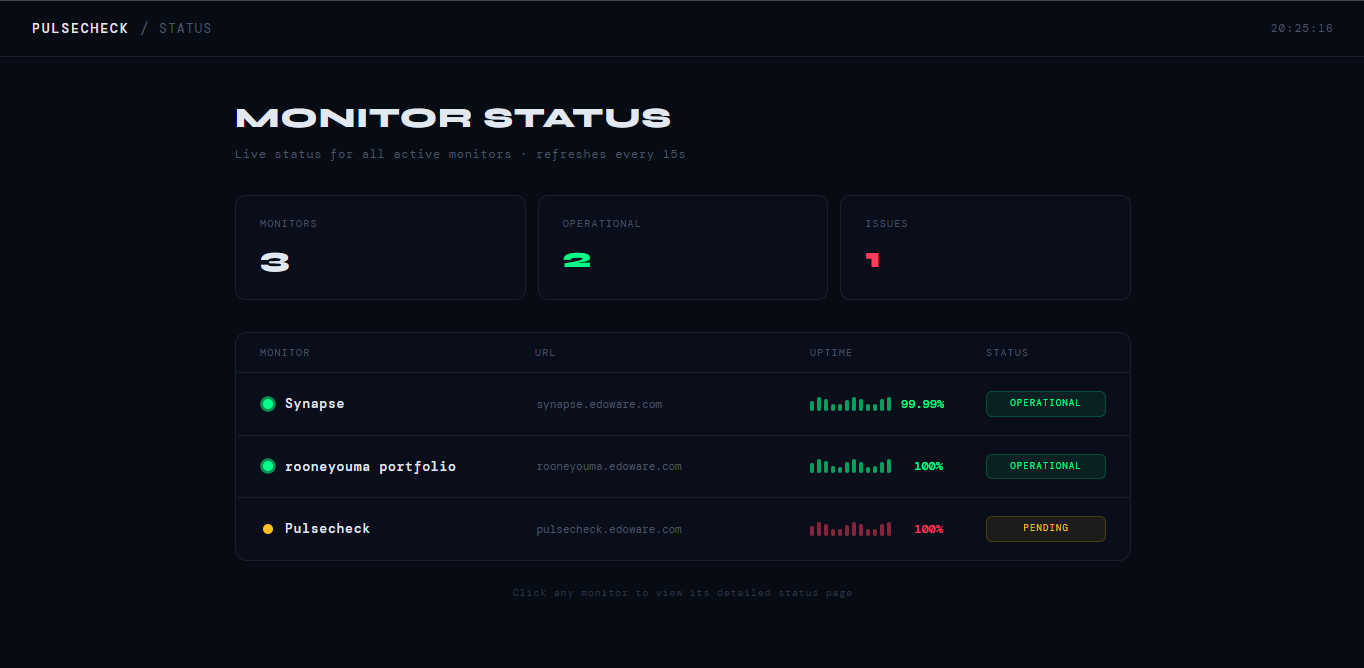The width and height of the screenshot is (1364, 668).
Task: Click the UPTIME column header
Action: coord(831,353)
